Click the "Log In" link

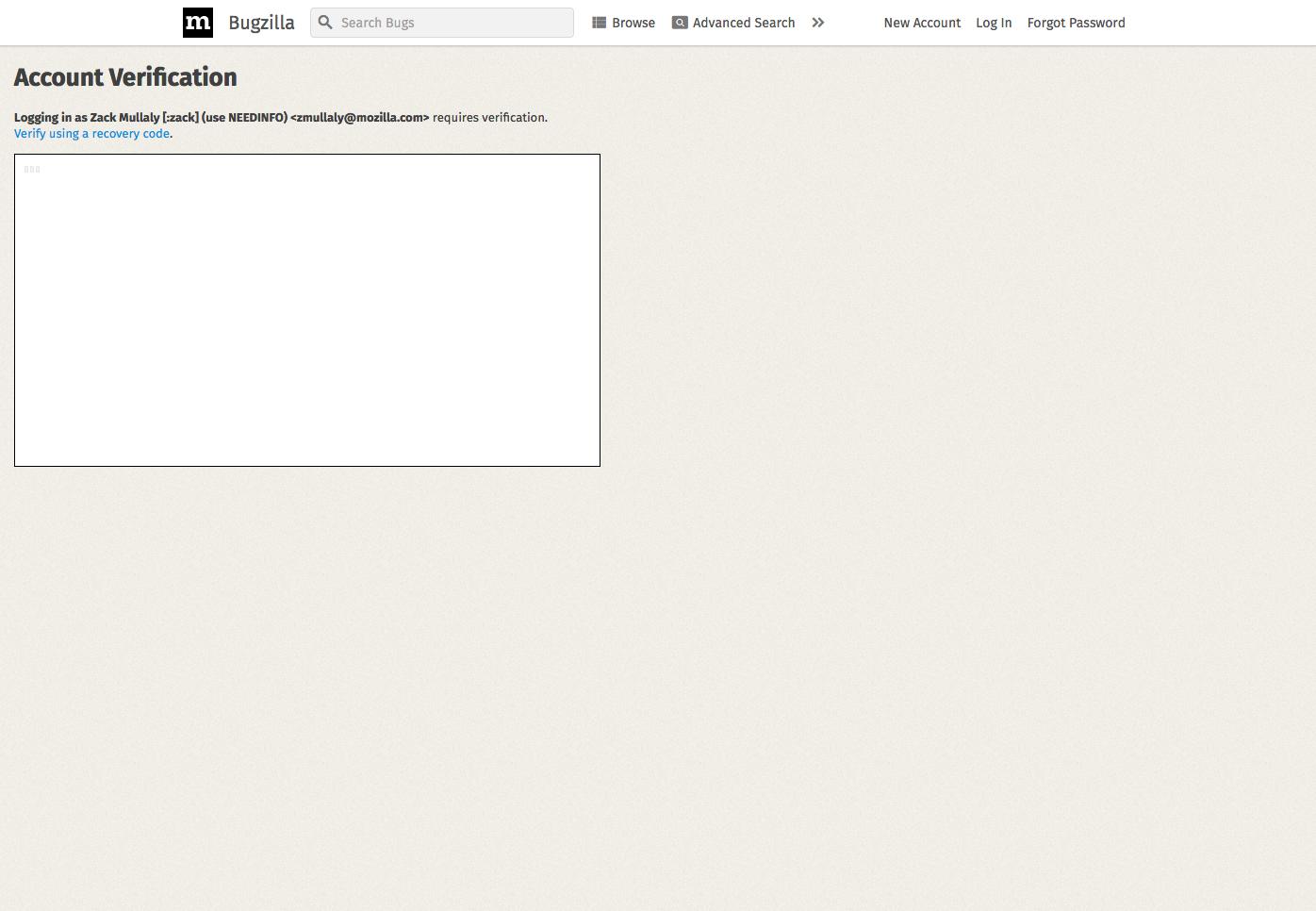point(994,23)
